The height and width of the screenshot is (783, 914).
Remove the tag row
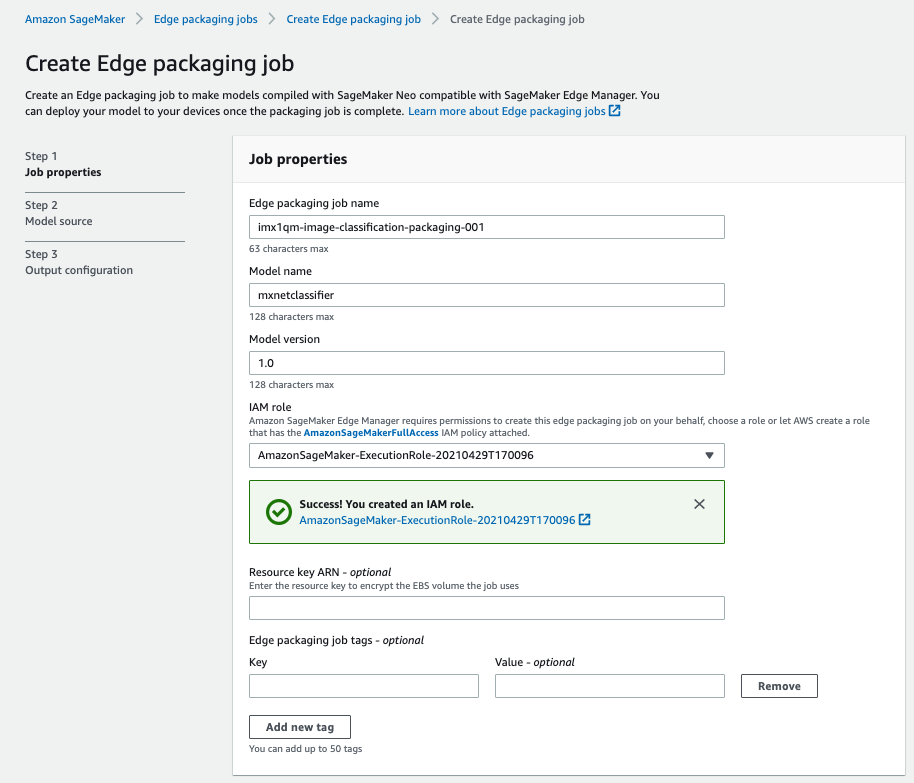(779, 686)
